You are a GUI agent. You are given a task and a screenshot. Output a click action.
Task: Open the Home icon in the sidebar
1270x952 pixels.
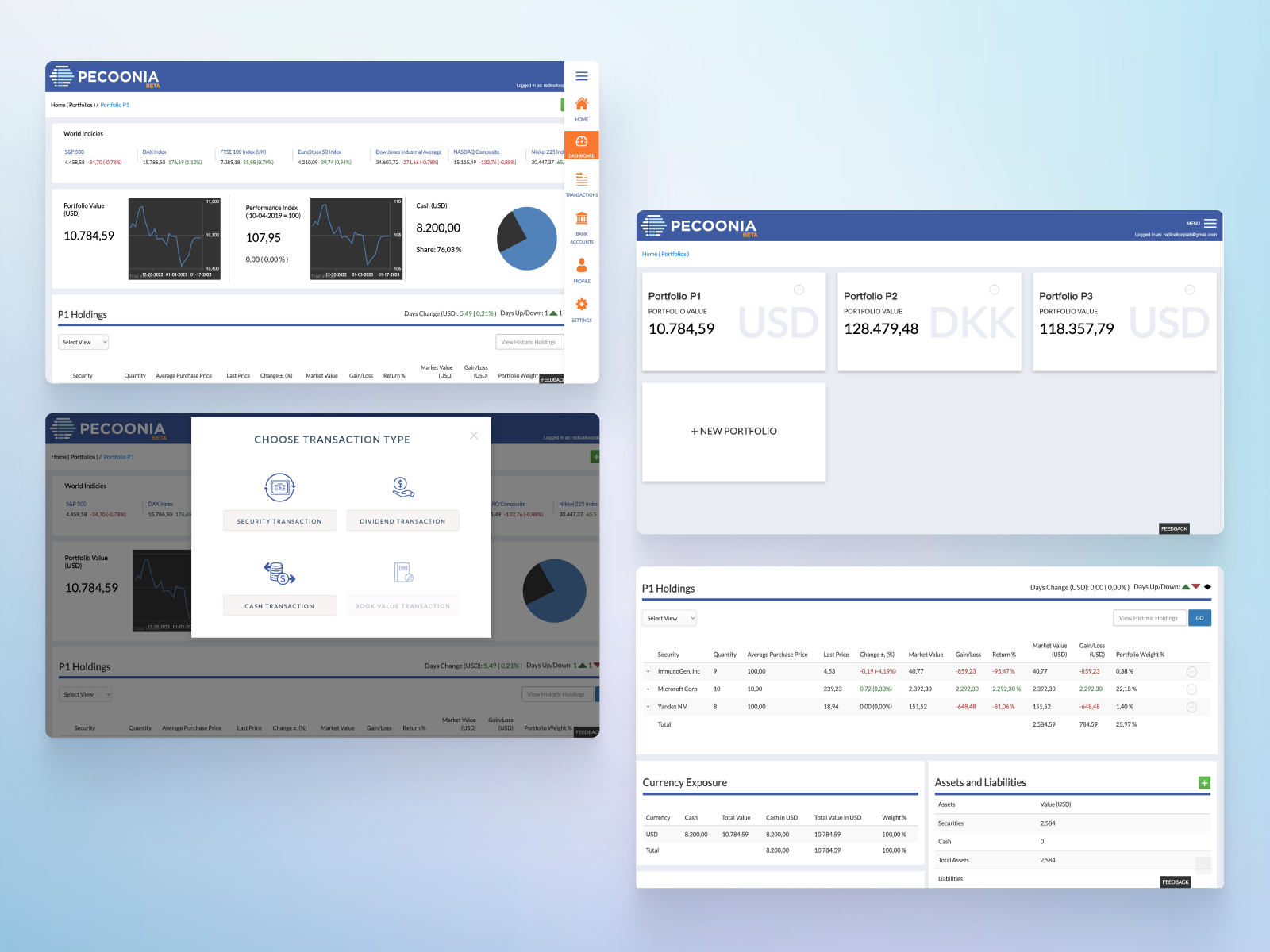582,106
